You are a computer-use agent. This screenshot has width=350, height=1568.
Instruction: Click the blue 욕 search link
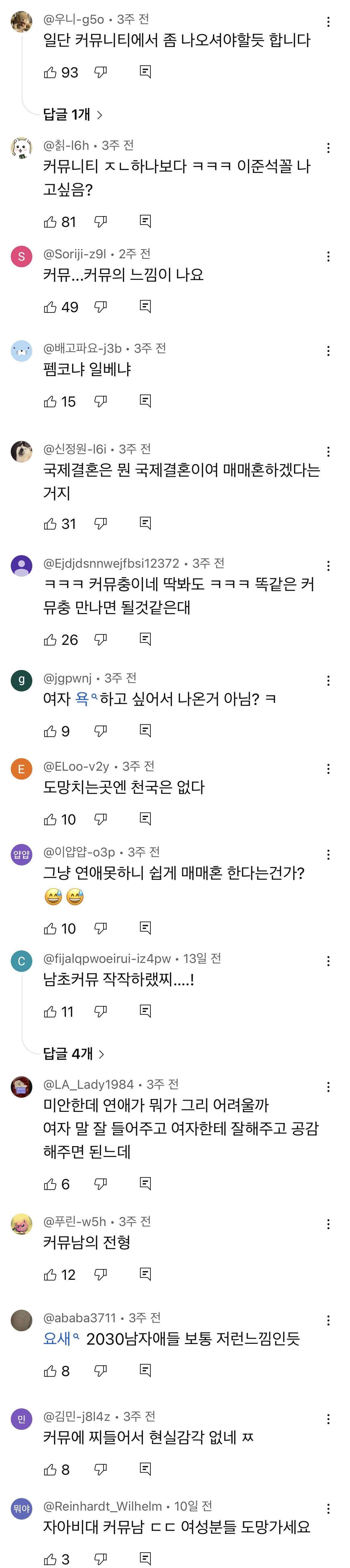click(x=82, y=699)
